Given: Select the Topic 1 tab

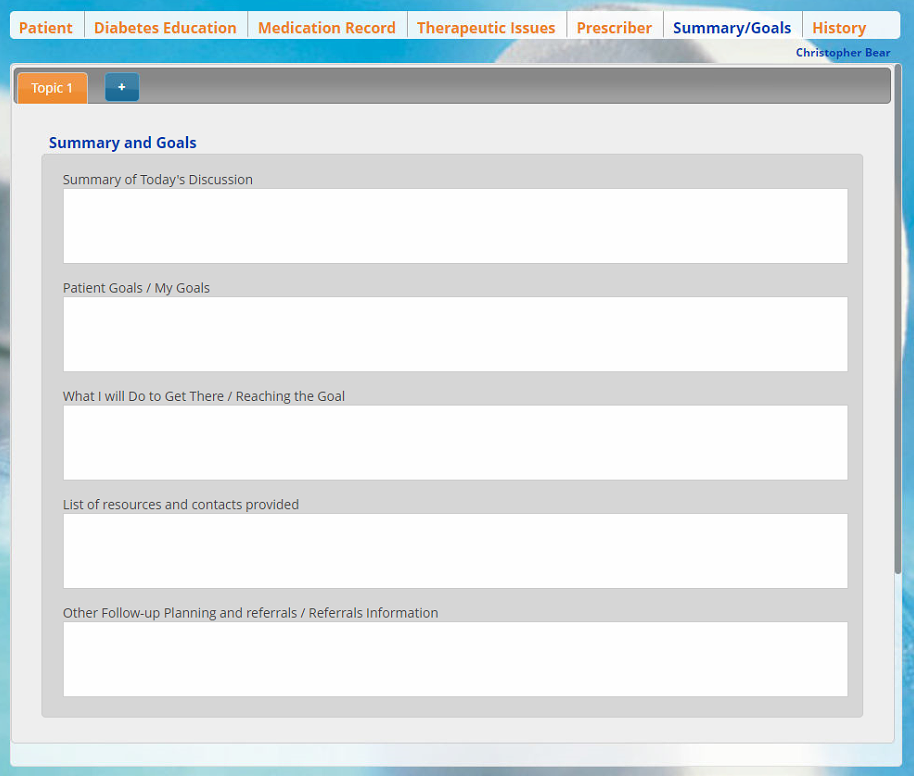Looking at the screenshot, I should [52, 88].
